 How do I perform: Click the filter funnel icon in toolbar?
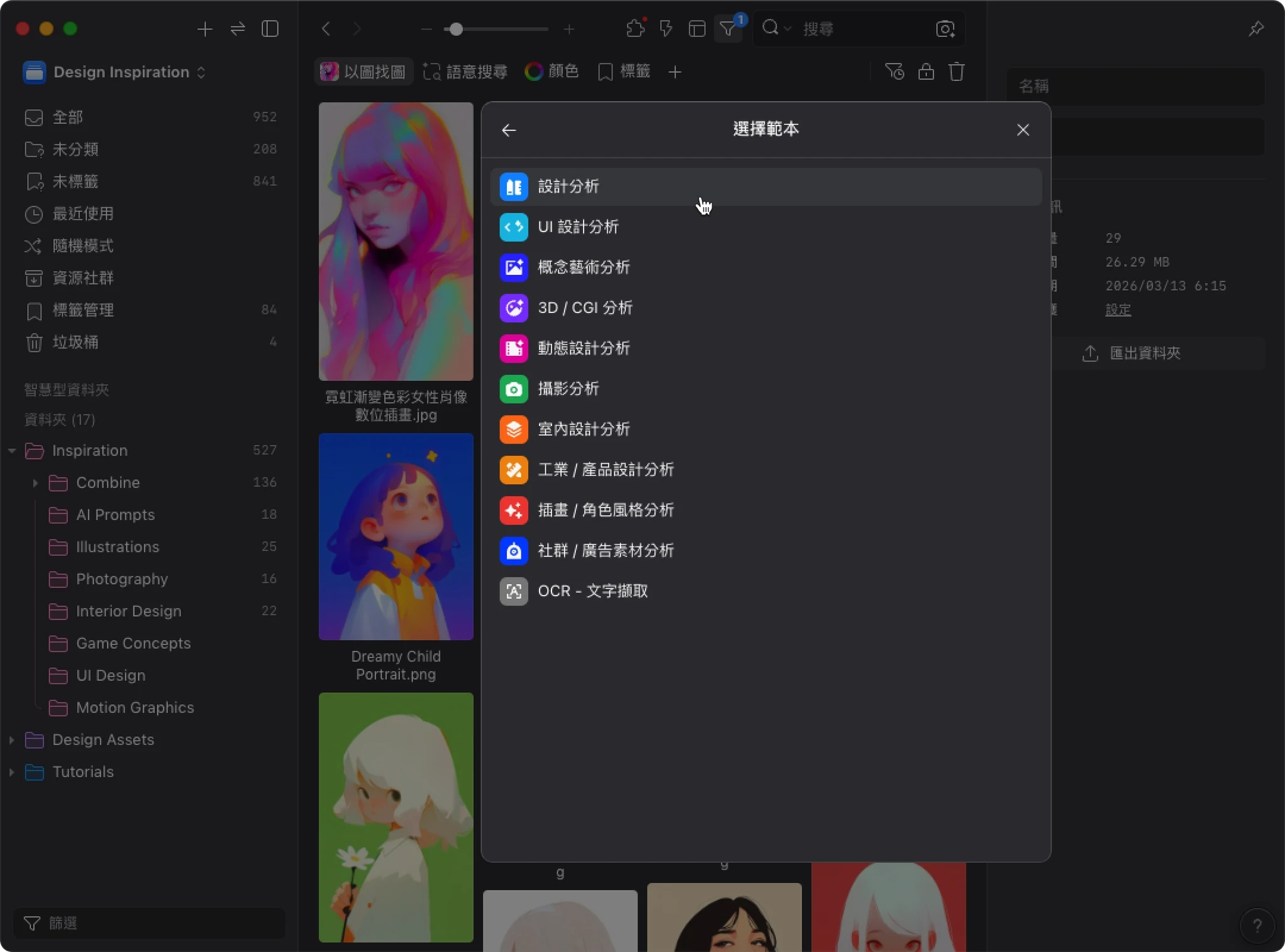tap(728, 29)
